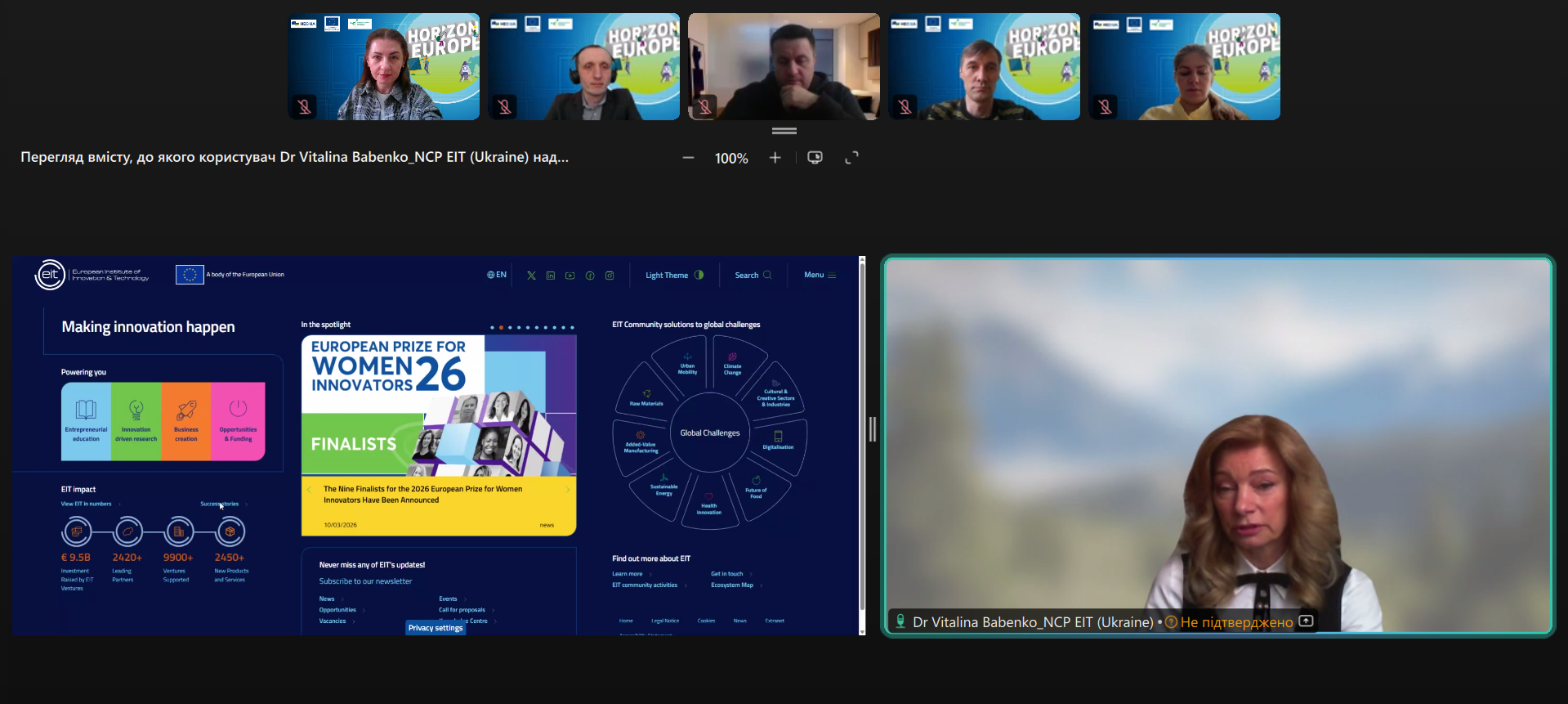This screenshot has height=704, width=1568.
Task: Select the second spotlight carousel dot
Action: point(501,328)
